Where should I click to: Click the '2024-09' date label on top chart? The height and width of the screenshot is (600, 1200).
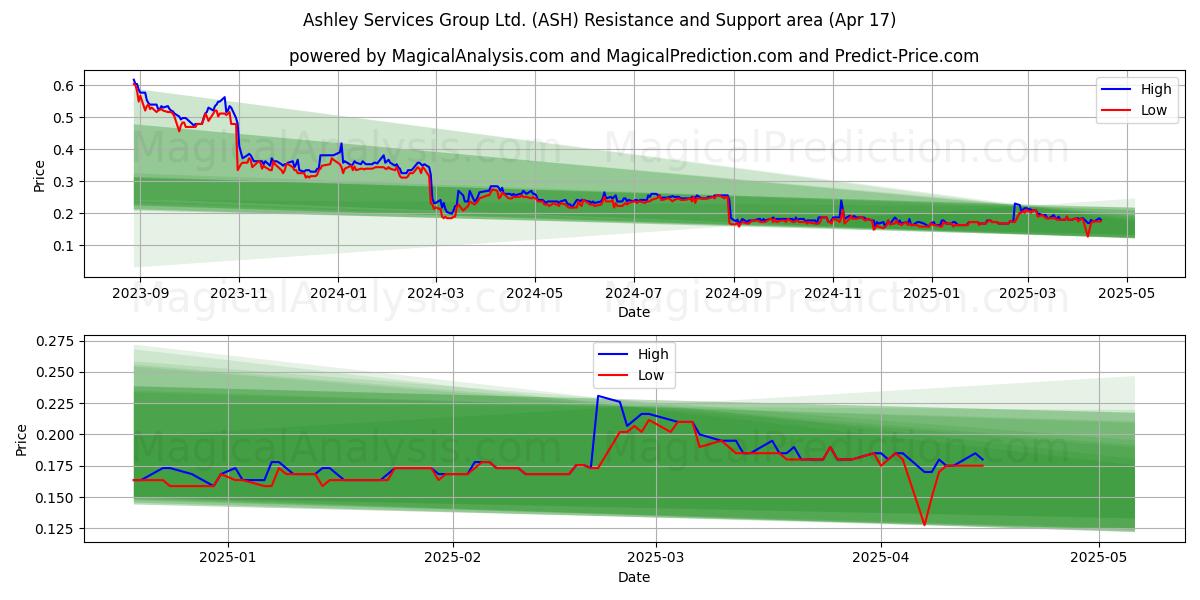pos(733,293)
